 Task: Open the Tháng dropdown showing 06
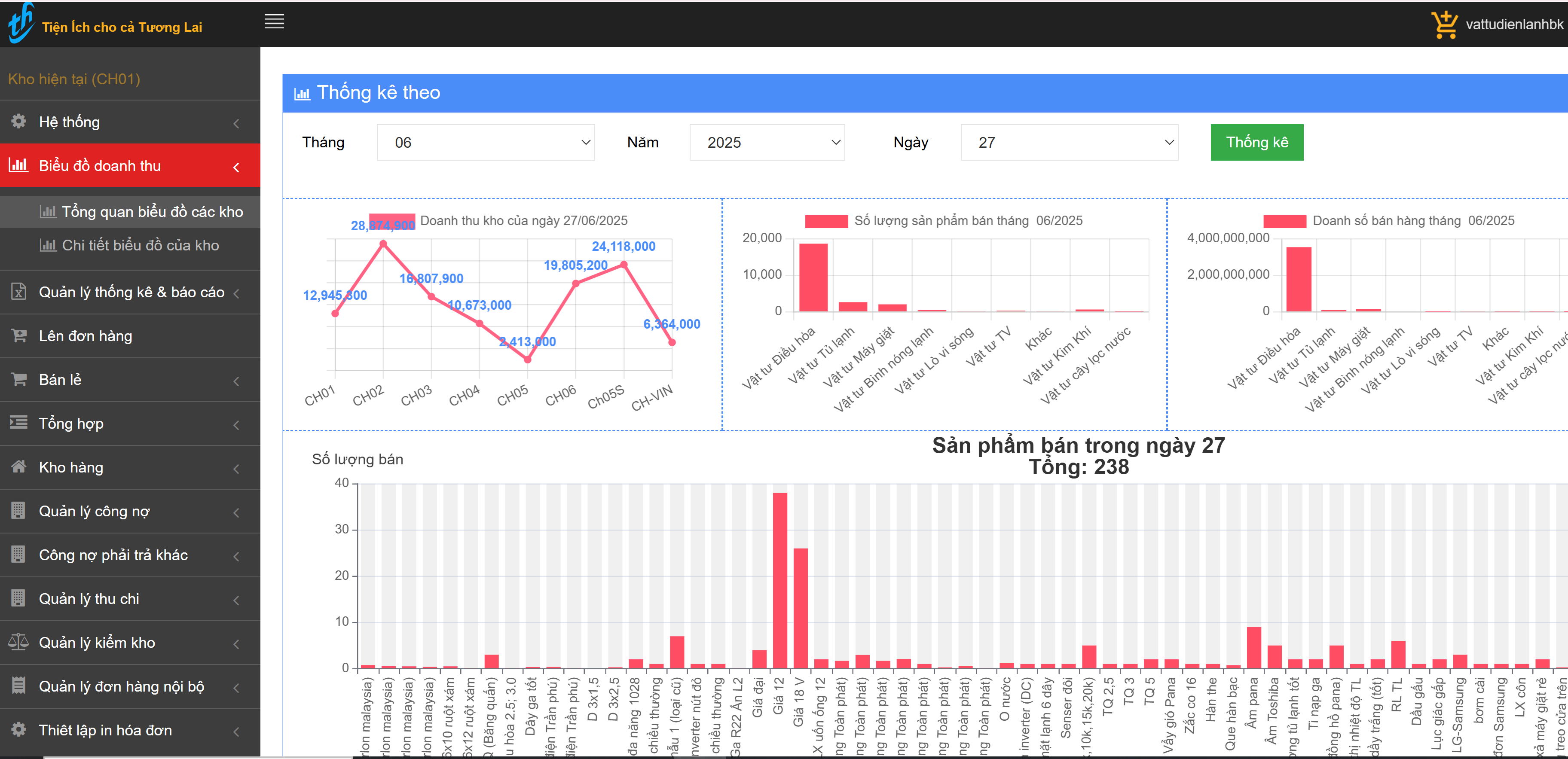click(486, 143)
